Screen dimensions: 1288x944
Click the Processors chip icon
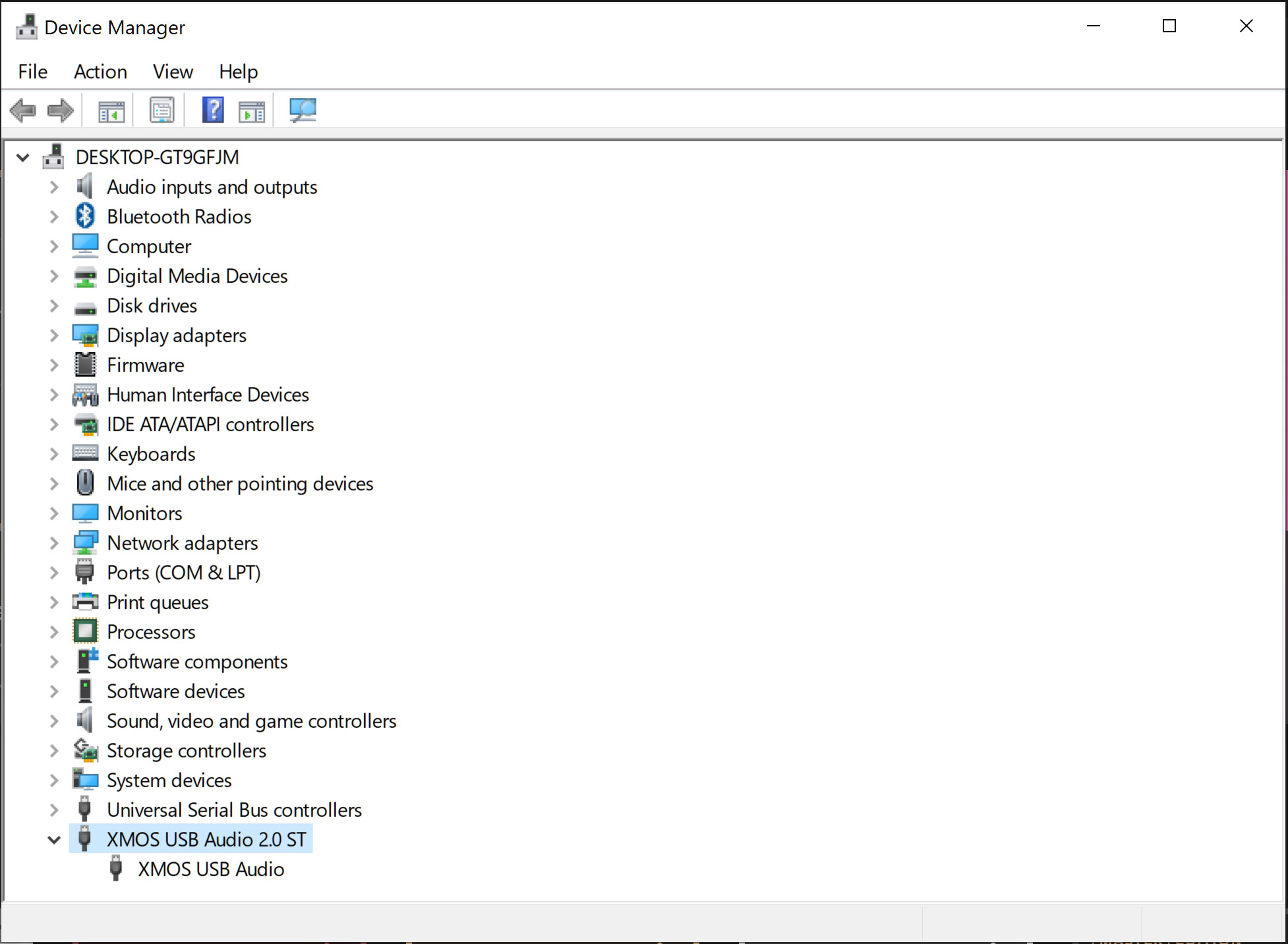click(x=85, y=632)
